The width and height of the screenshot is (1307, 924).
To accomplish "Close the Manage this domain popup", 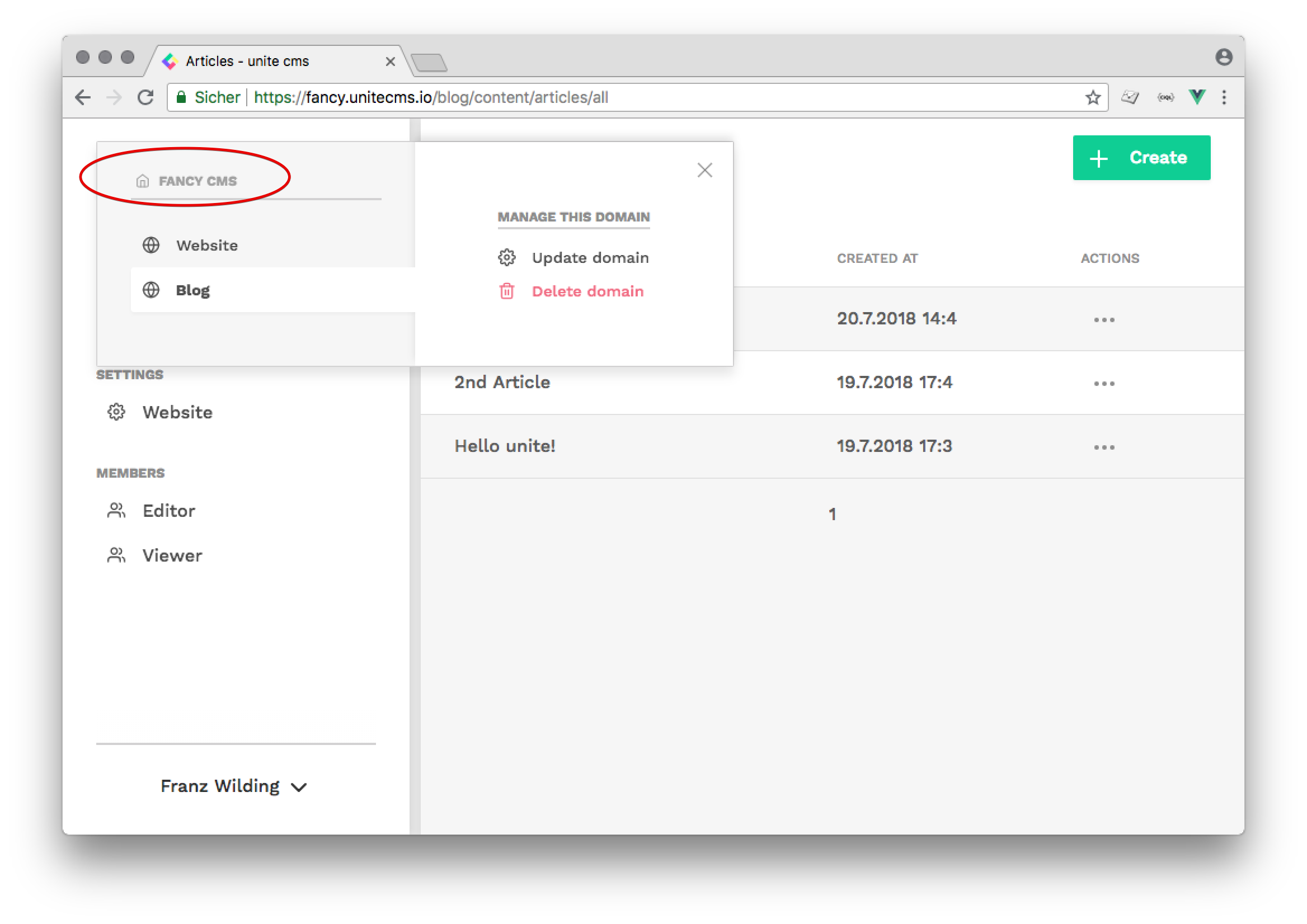I will pyautogui.click(x=705, y=169).
